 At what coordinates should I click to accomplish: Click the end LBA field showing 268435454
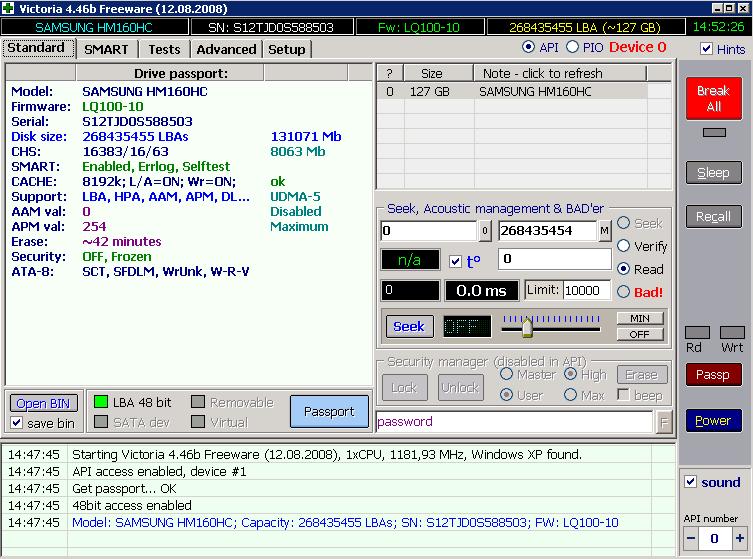(x=547, y=231)
